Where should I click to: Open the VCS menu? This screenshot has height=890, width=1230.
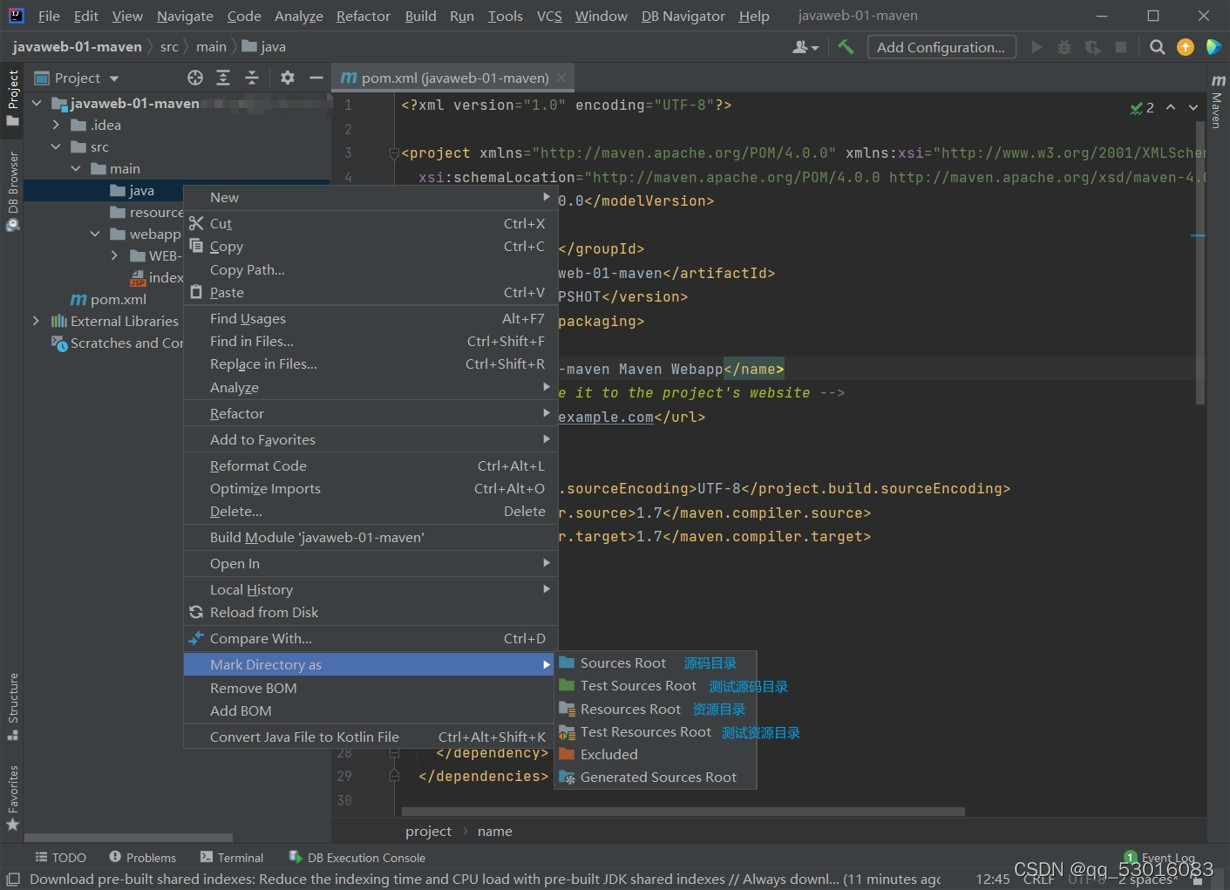click(549, 16)
